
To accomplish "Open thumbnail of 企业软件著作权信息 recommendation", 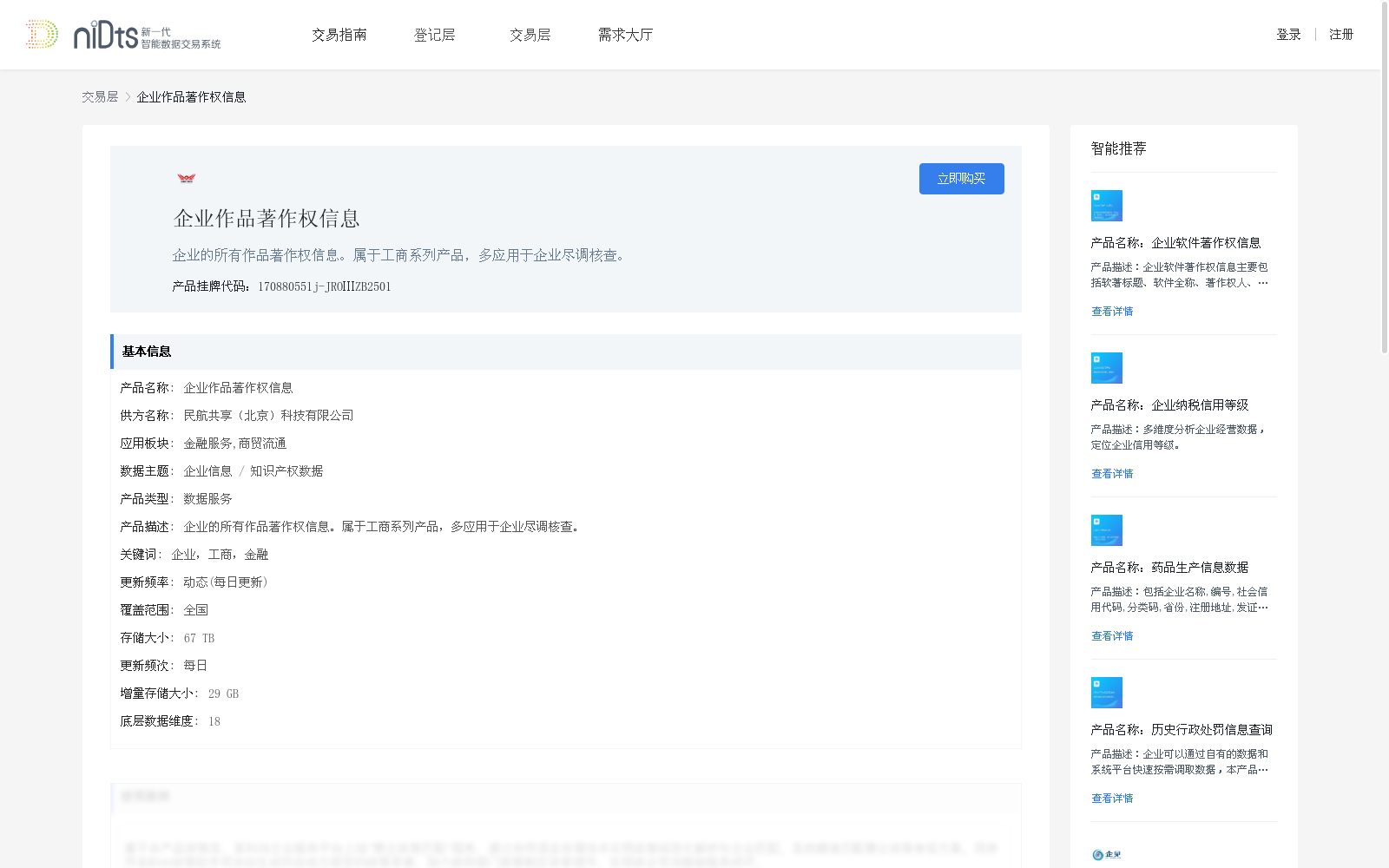I will click(1107, 206).
